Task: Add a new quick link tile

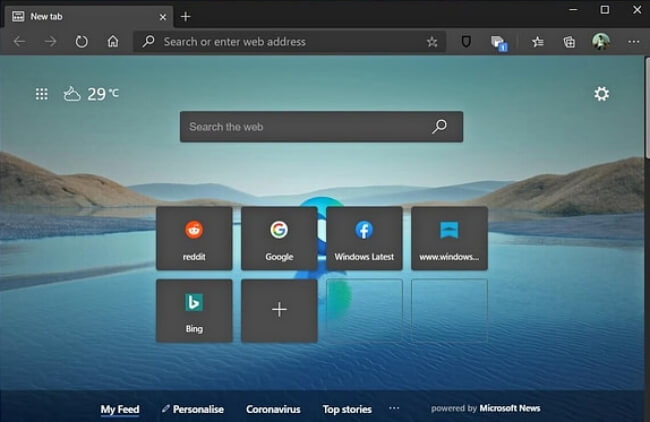Action: click(279, 311)
